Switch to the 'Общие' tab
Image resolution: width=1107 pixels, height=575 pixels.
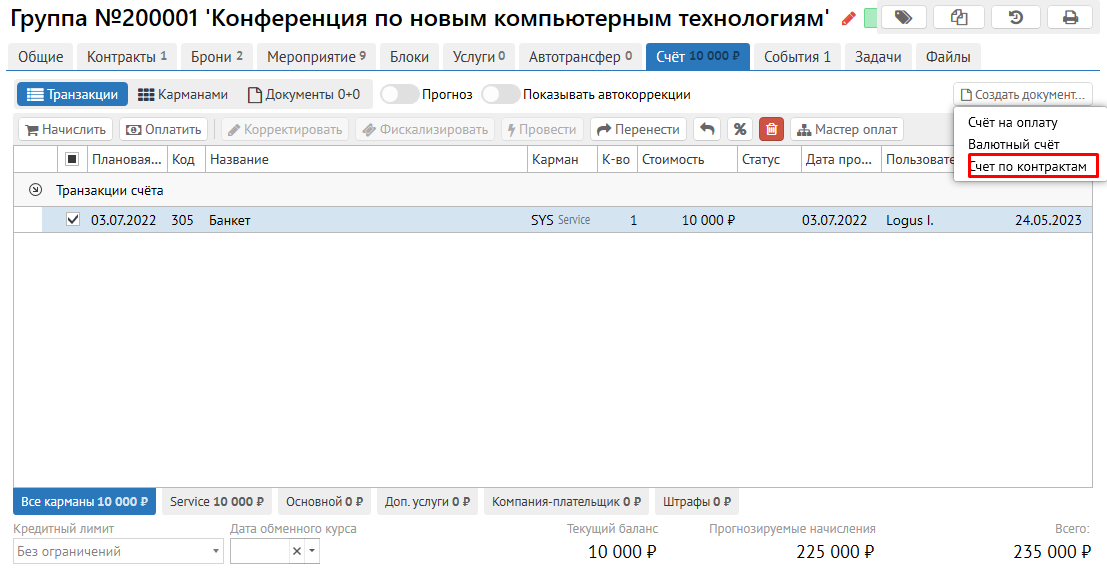[40, 57]
